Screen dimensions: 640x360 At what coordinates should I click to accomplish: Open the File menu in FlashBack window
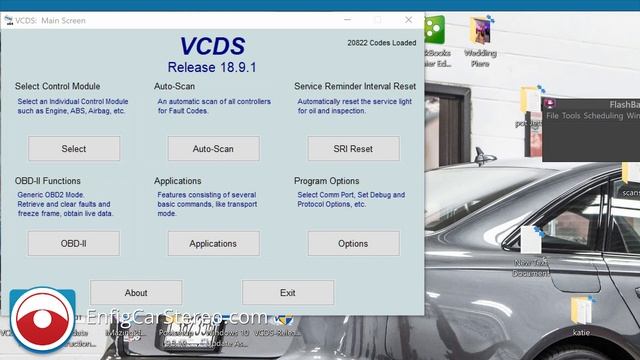552,116
